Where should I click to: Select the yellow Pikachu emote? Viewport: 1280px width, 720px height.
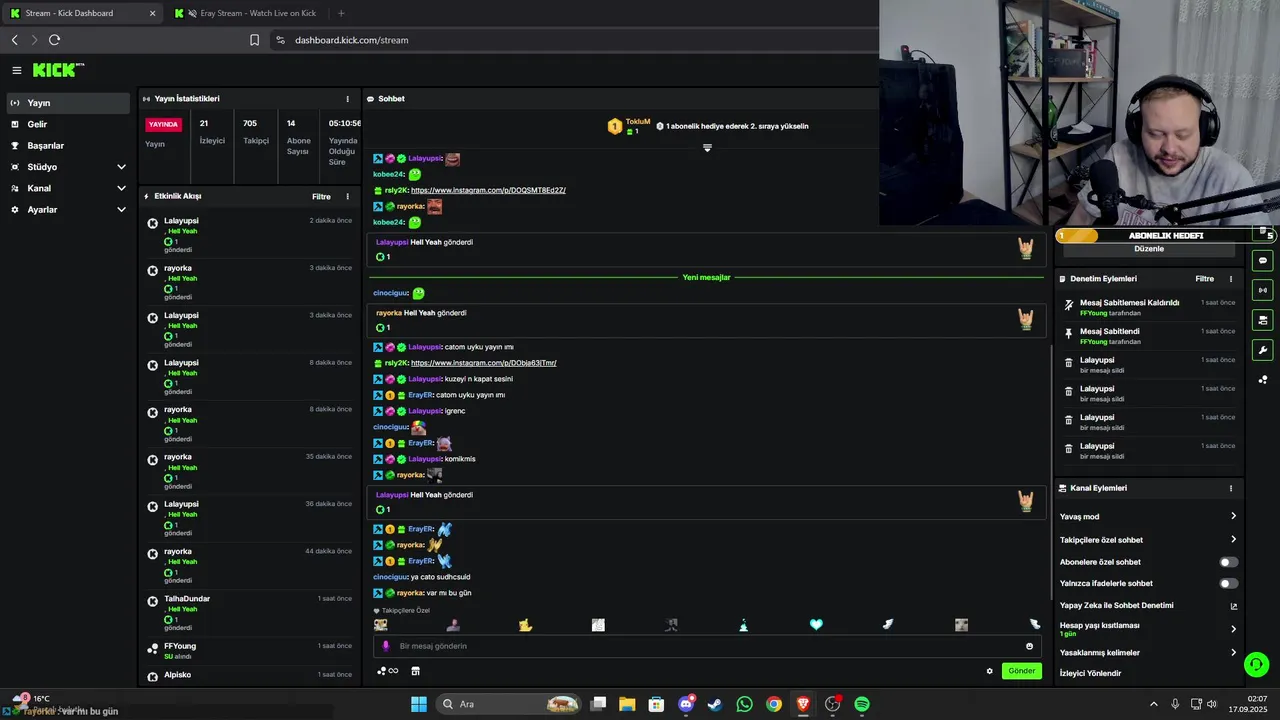[525, 625]
